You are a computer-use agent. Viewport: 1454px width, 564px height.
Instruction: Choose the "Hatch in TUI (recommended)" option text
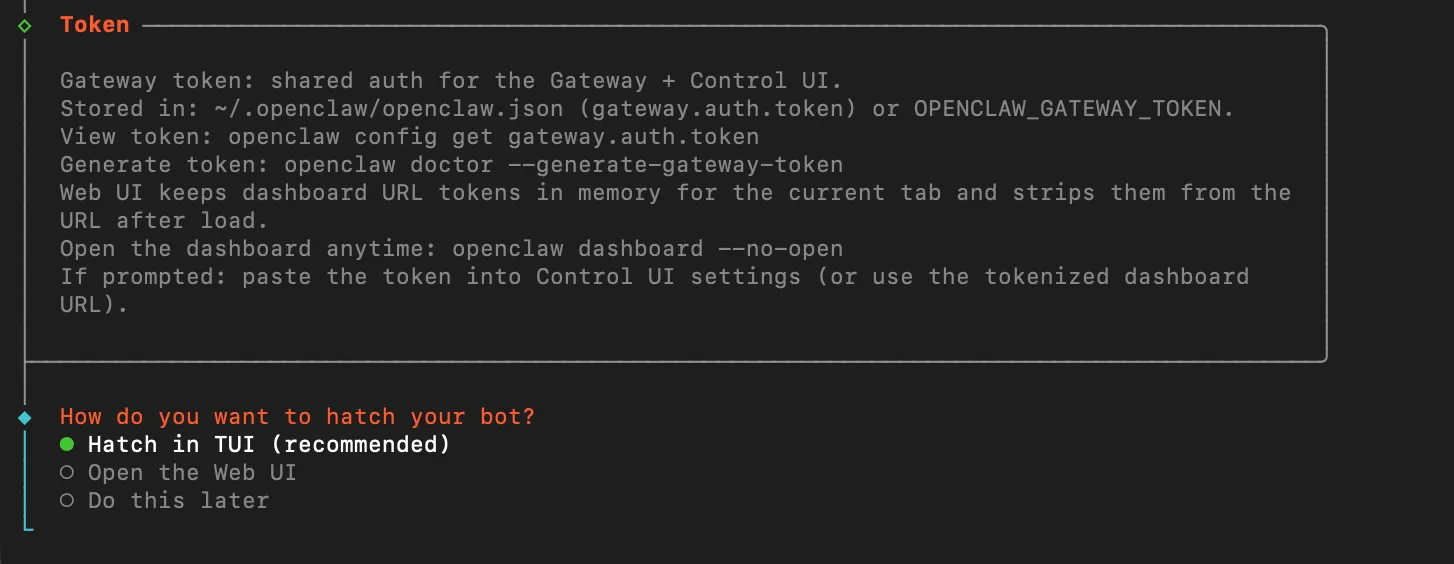269,444
